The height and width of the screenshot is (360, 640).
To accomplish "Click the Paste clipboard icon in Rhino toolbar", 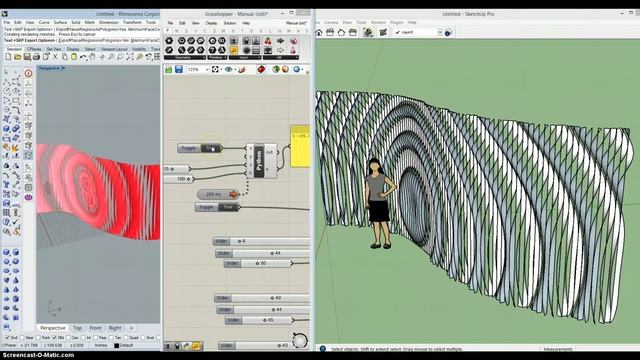I will pyautogui.click(x=74, y=57).
